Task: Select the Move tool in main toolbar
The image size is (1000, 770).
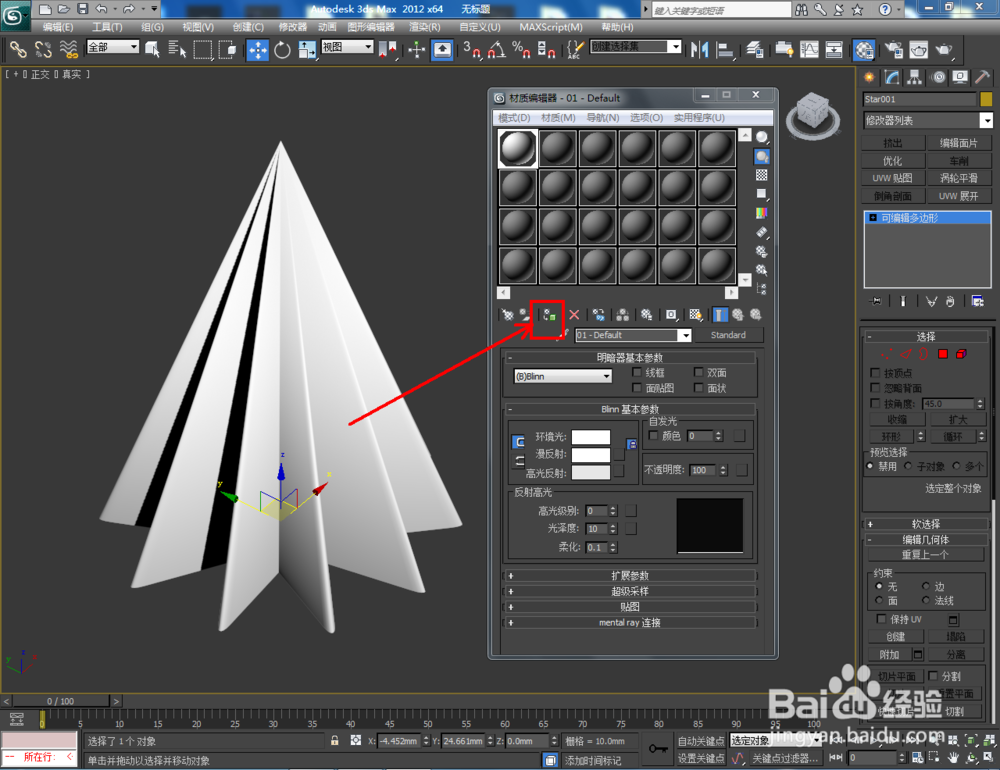Action: click(258, 50)
